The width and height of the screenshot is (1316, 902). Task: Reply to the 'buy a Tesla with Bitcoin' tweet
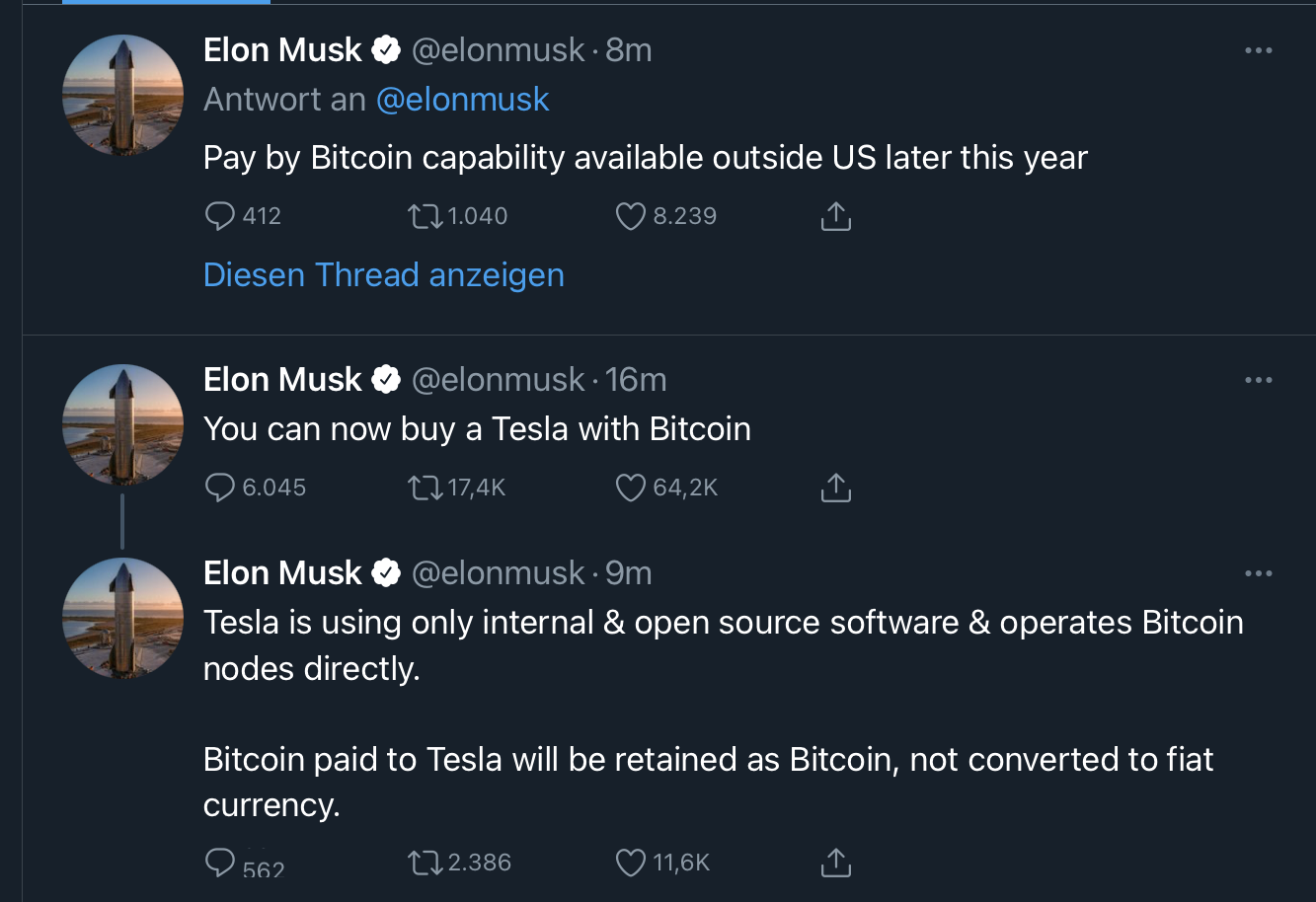[219, 487]
